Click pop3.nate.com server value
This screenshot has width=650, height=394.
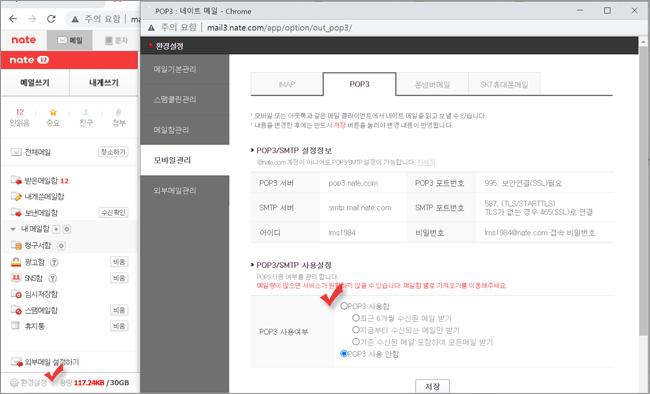pos(353,183)
